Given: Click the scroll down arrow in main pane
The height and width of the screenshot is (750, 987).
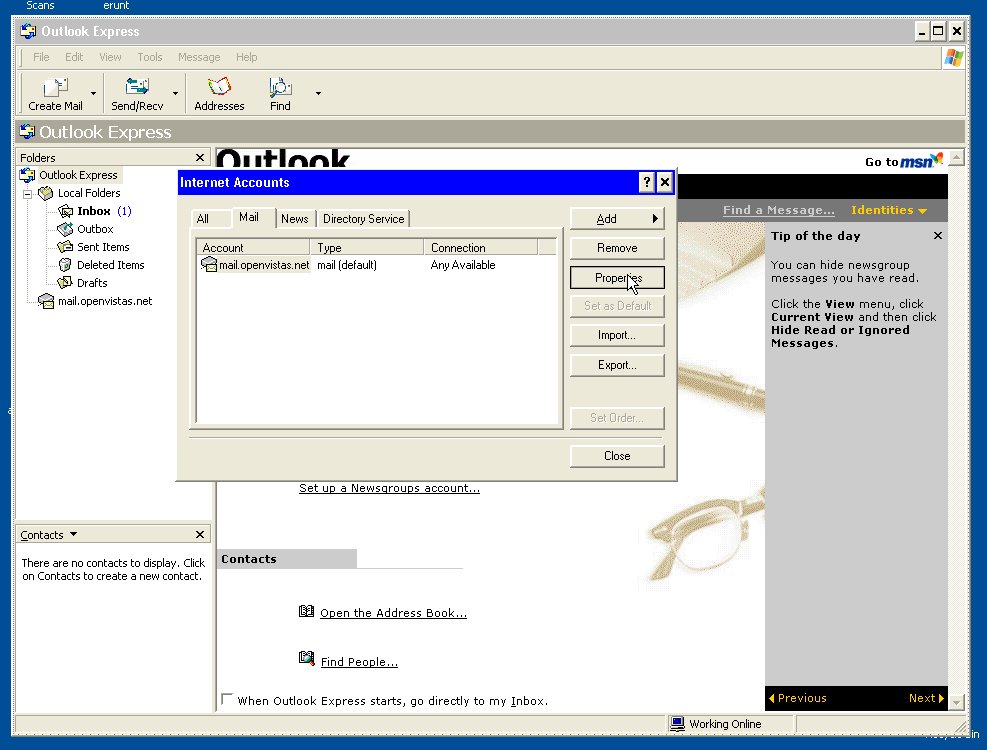Looking at the screenshot, I should [957, 702].
